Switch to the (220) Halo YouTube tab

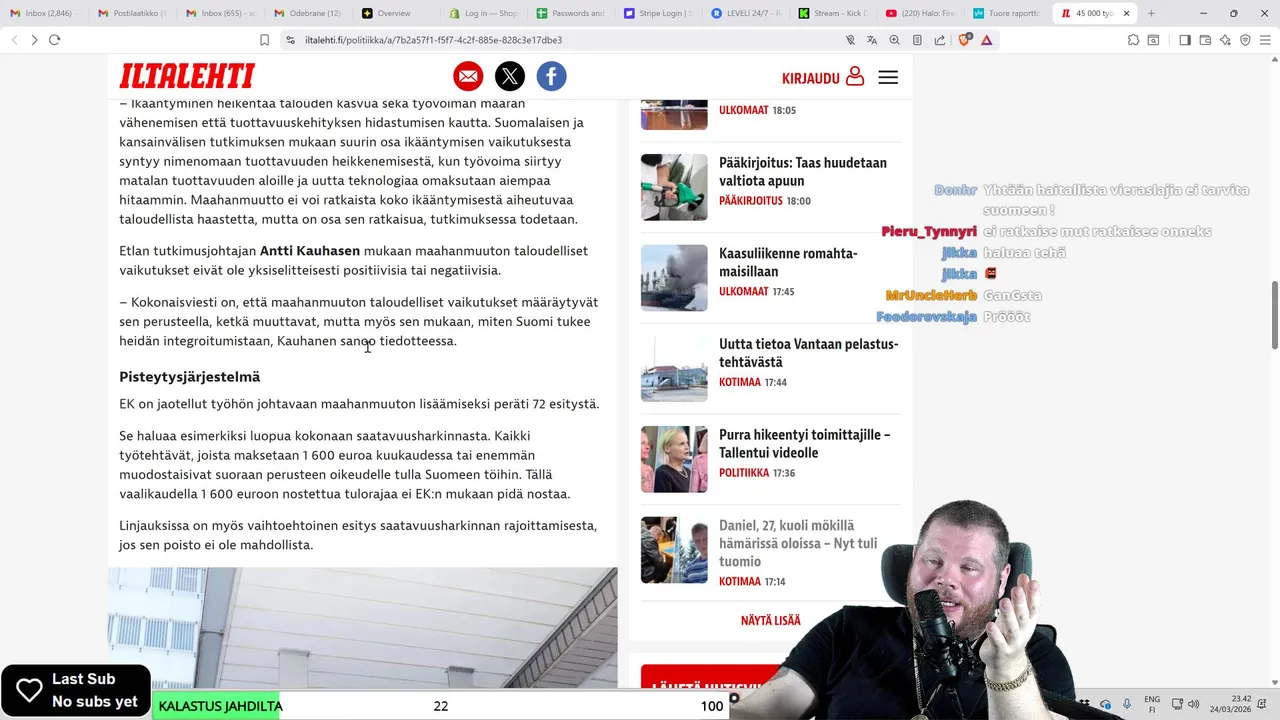pos(921,13)
